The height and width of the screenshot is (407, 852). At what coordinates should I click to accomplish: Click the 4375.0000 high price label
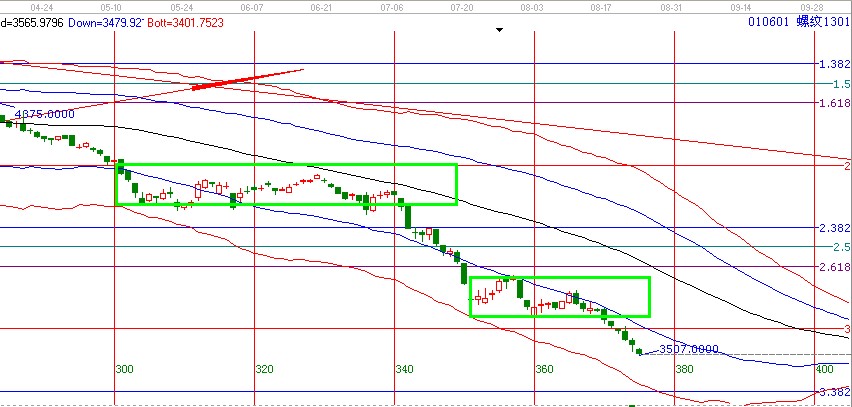(45, 114)
